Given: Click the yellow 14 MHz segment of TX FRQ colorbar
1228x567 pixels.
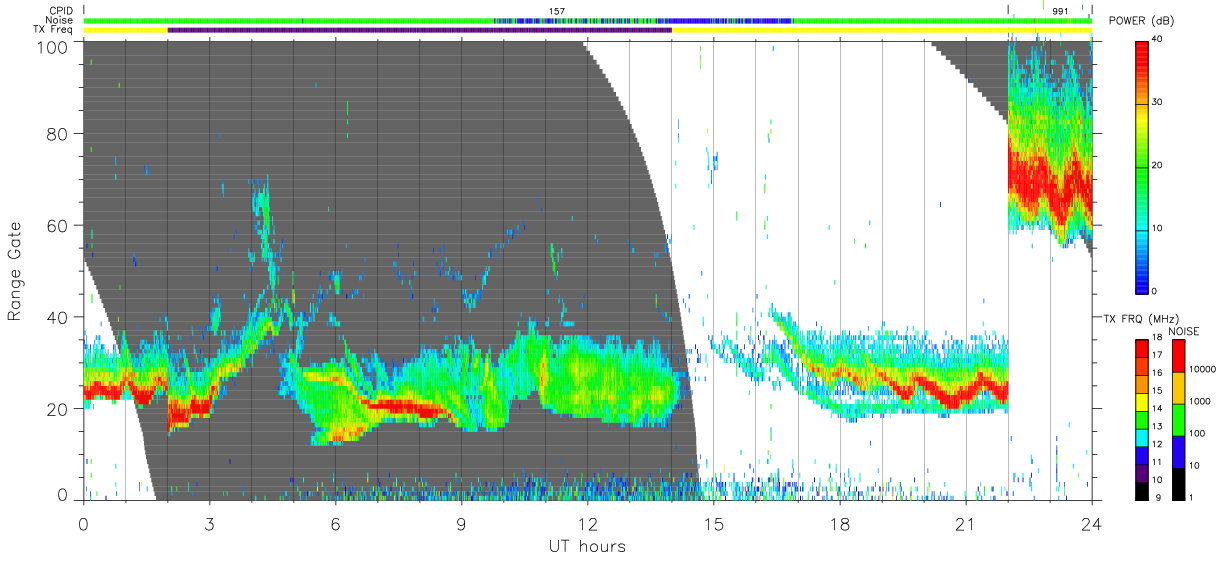Looking at the screenshot, I should 1141,402.
